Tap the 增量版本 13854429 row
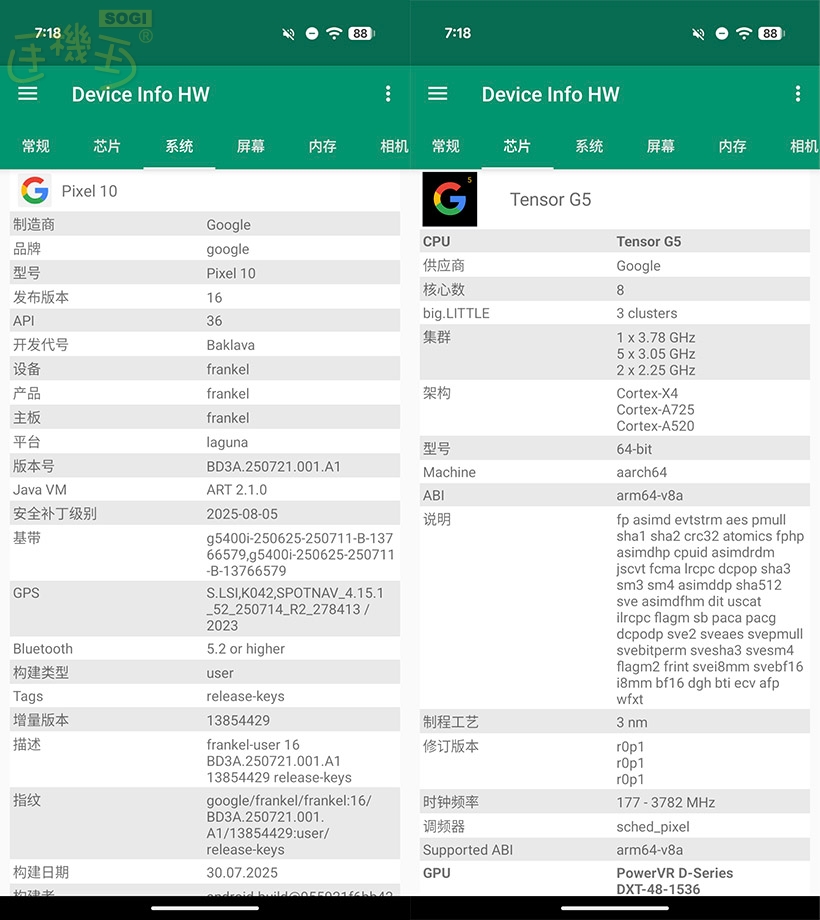This screenshot has height=920, width=820. point(205,720)
